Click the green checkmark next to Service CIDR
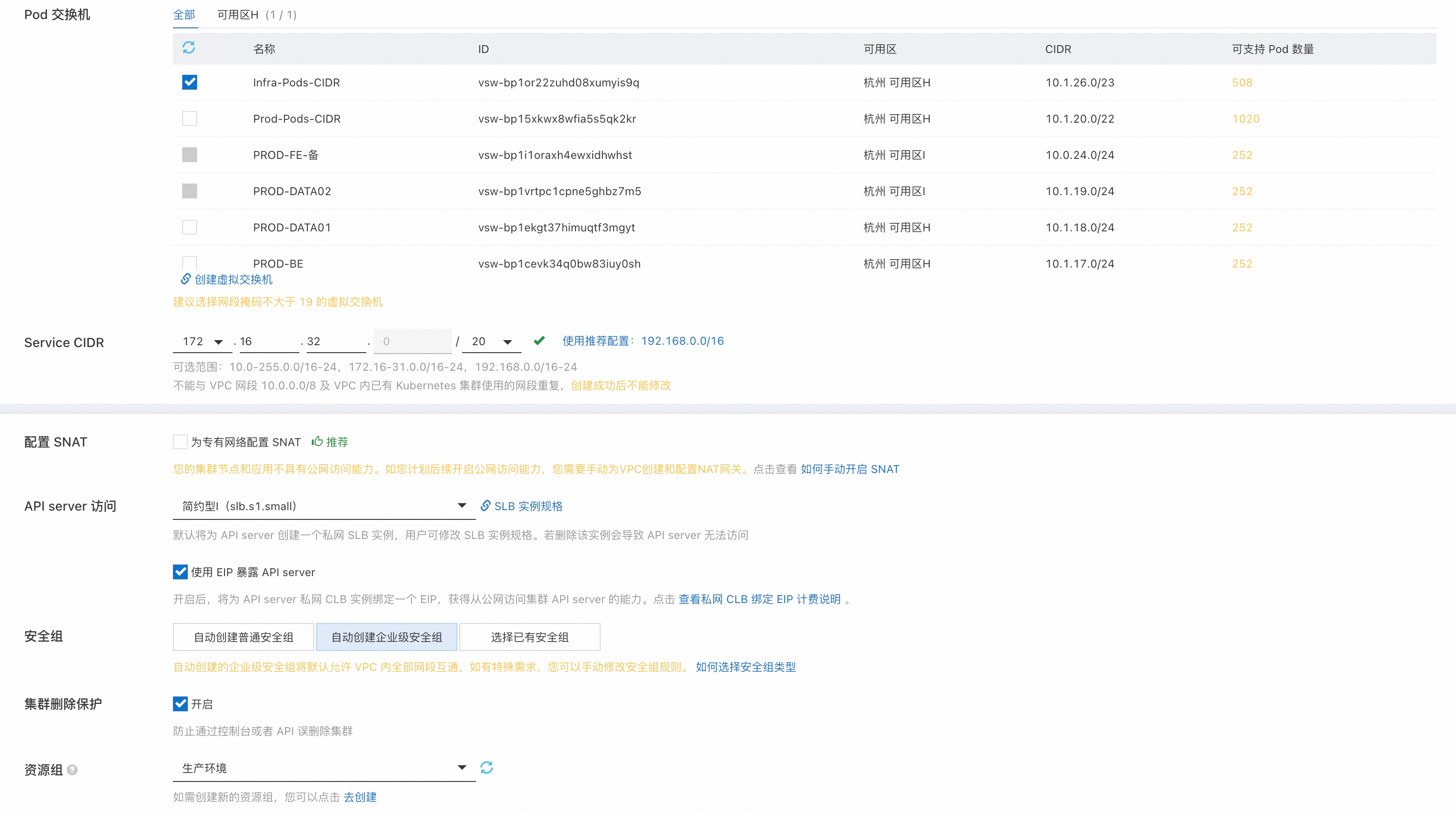Viewport: 1456px width, 814px height. (539, 341)
